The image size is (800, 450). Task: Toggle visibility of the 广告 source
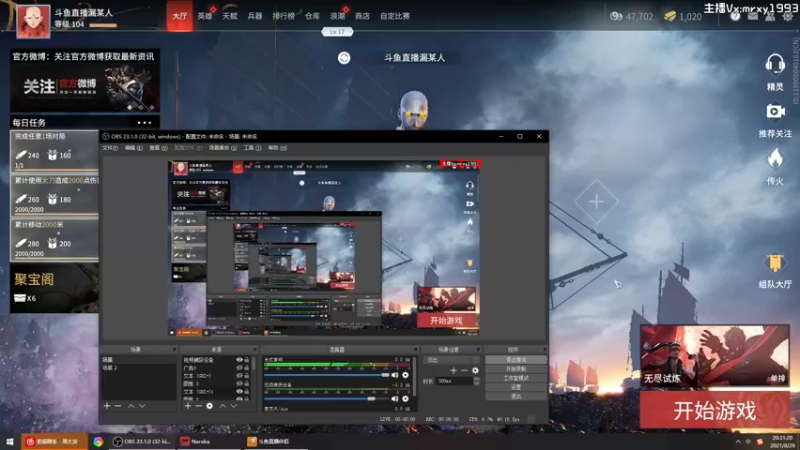pyautogui.click(x=239, y=367)
